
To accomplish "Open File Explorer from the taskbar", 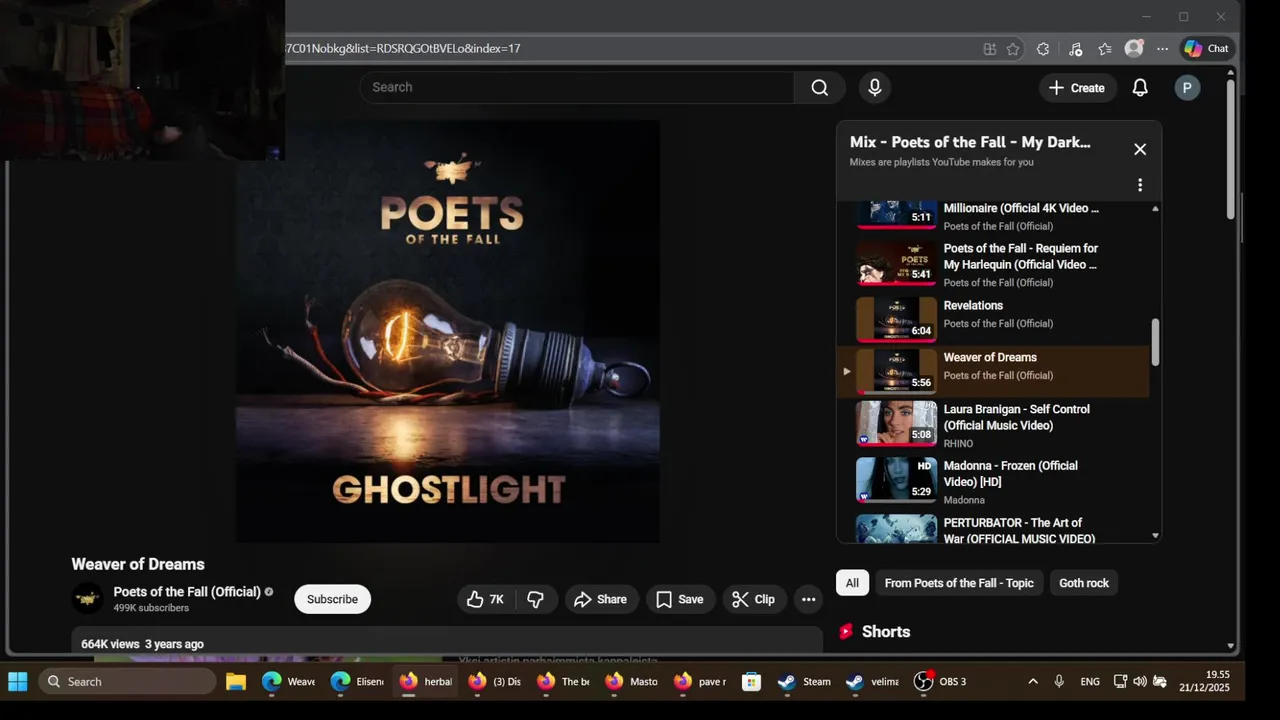I will click(x=236, y=681).
